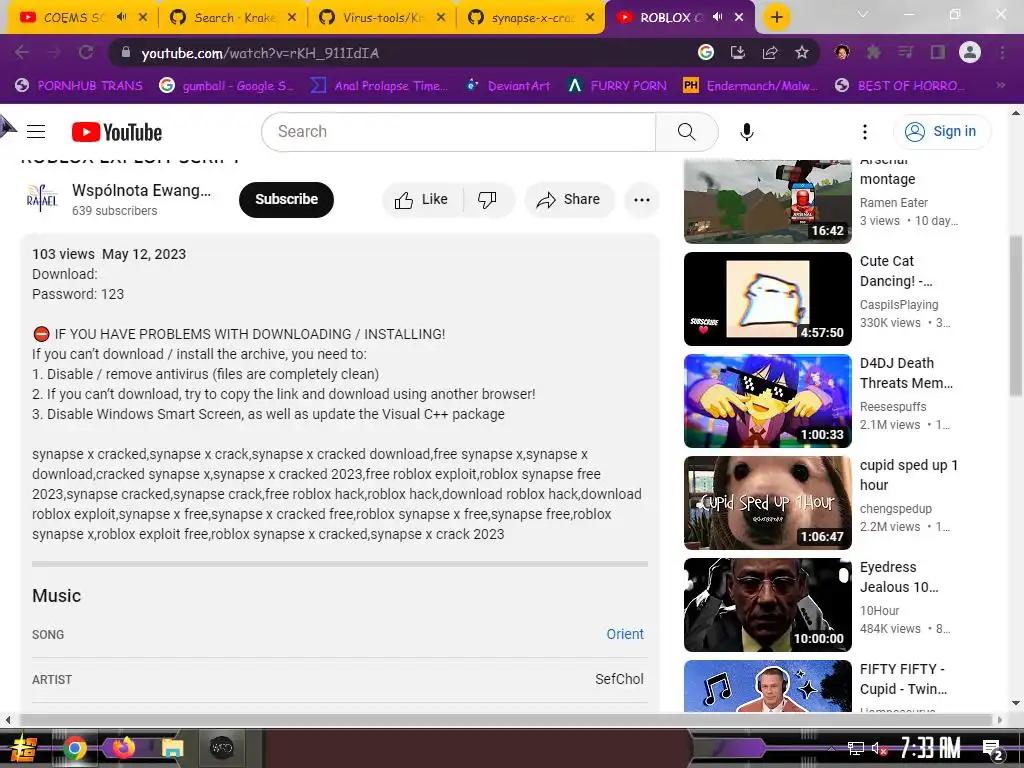Share this page from the address bar
The width and height of the screenshot is (1024, 768).
769,53
